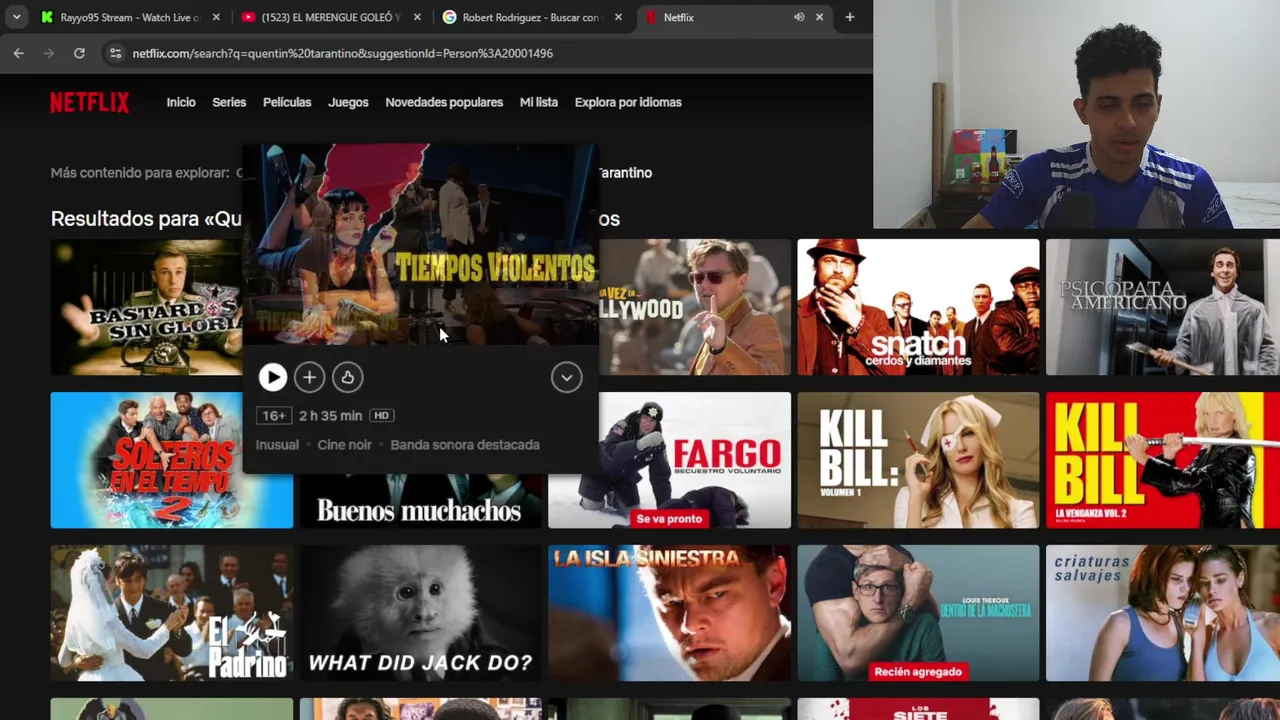Open Psicópata Americano thumbnail
Viewport: 1280px width, 720px height.
pos(1163,307)
